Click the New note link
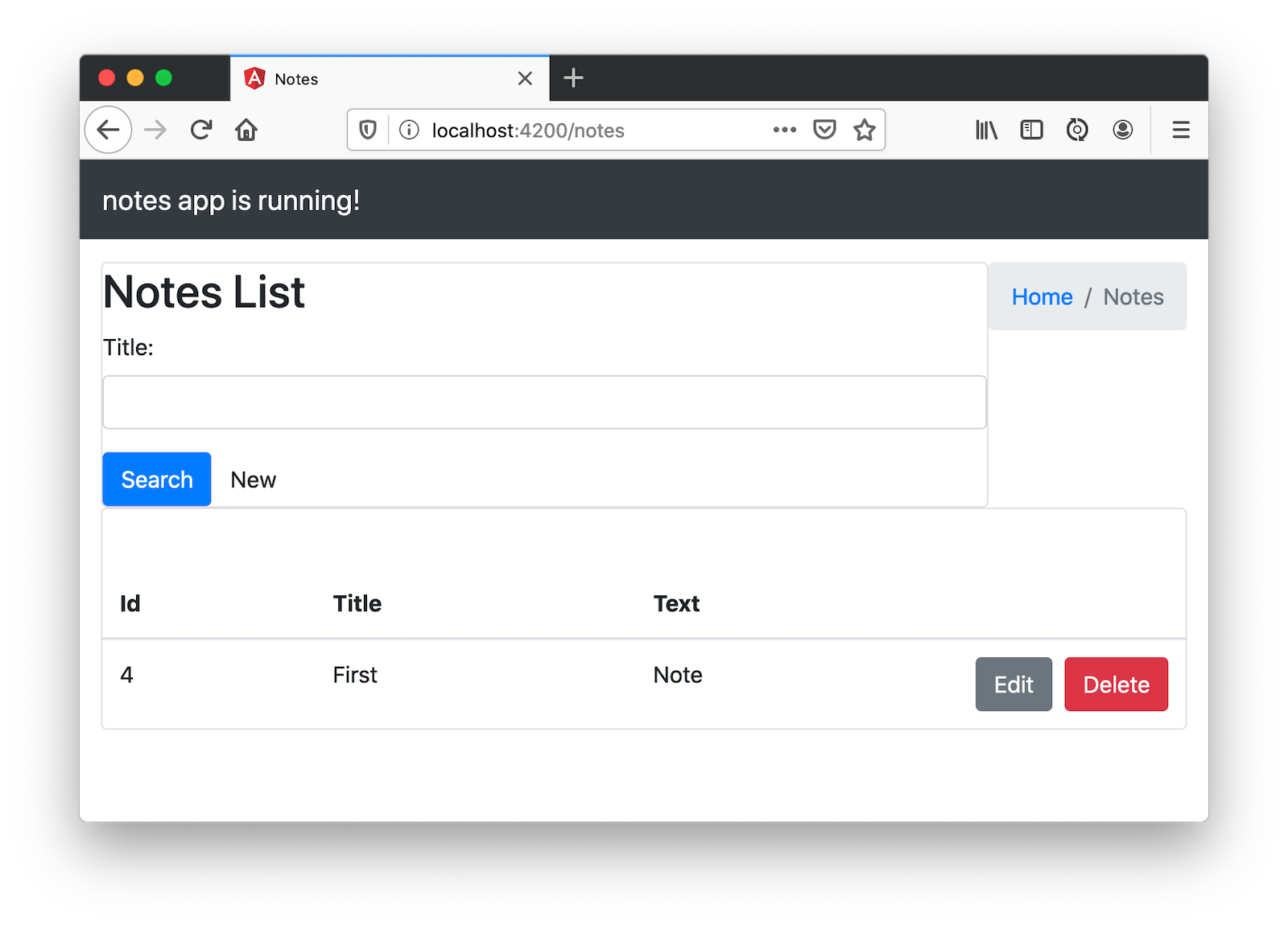 (x=253, y=480)
